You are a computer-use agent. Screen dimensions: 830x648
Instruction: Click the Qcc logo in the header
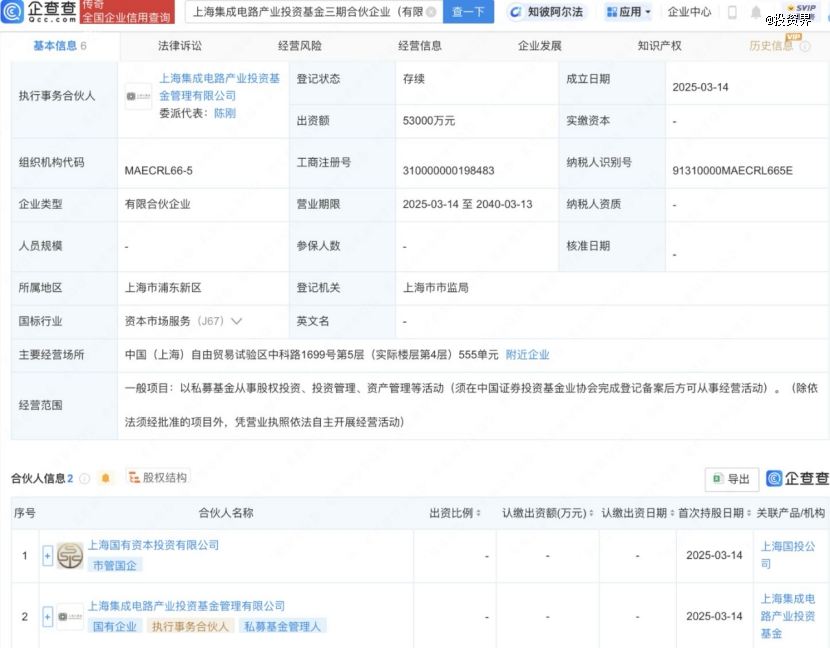pyautogui.click(x=40, y=12)
